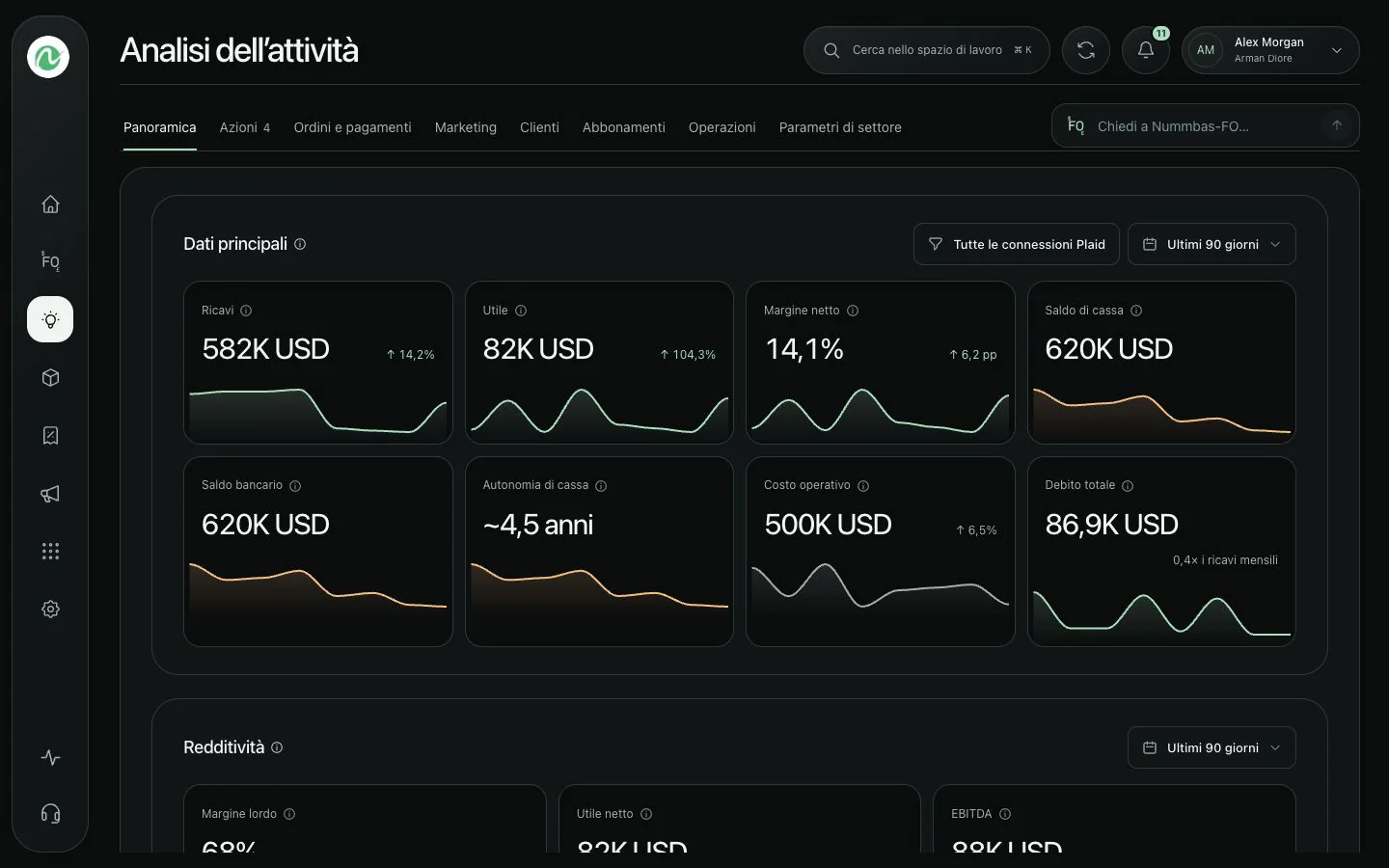
Task: Click the 6,2 pp margin change indicator
Action: [x=973, y=355]
